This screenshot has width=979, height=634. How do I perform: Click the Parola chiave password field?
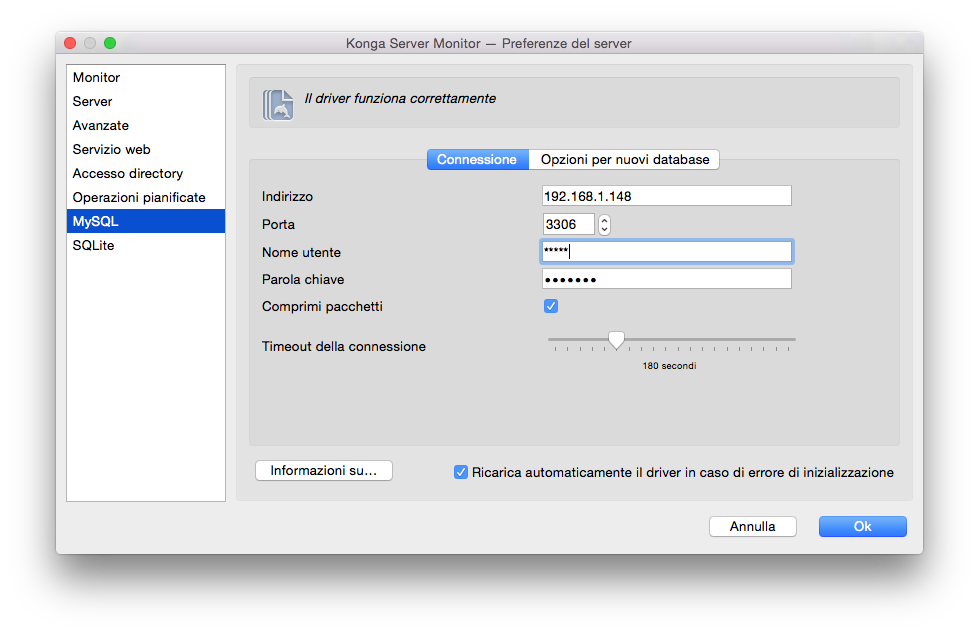click(x=666, y=279)
